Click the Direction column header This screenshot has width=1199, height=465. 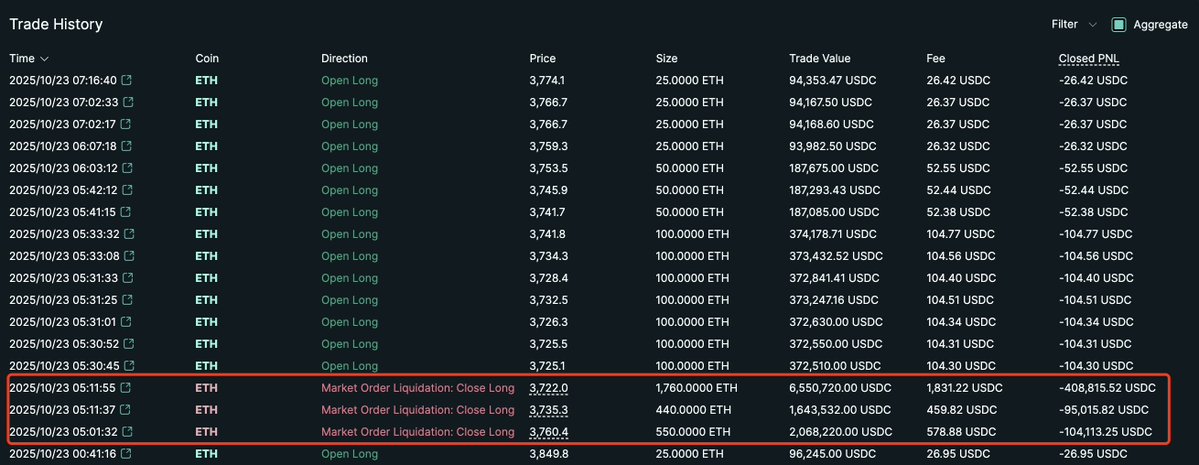tap(344, 58)
